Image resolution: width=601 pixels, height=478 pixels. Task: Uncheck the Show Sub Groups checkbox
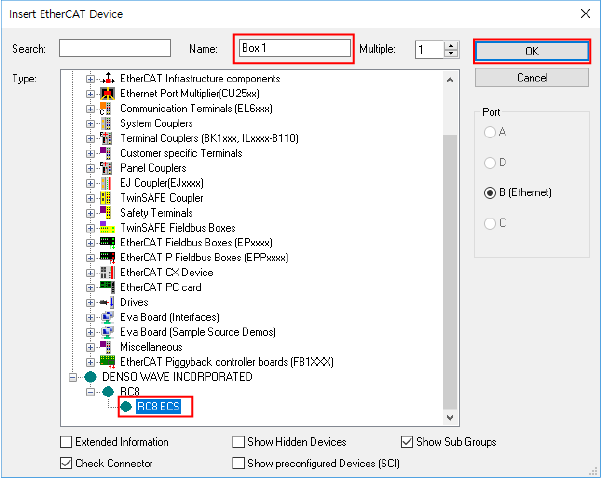point(407,442)
